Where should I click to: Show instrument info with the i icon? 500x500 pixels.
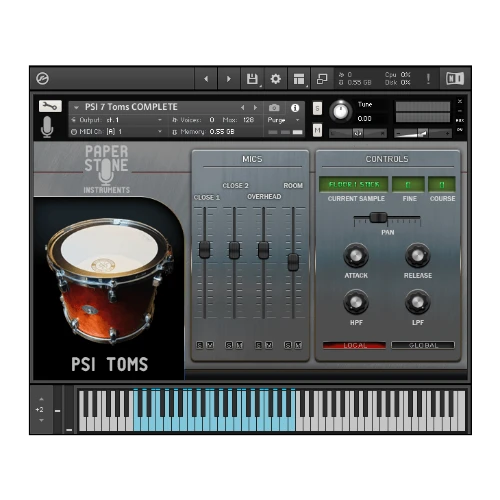tap(295, 108)
